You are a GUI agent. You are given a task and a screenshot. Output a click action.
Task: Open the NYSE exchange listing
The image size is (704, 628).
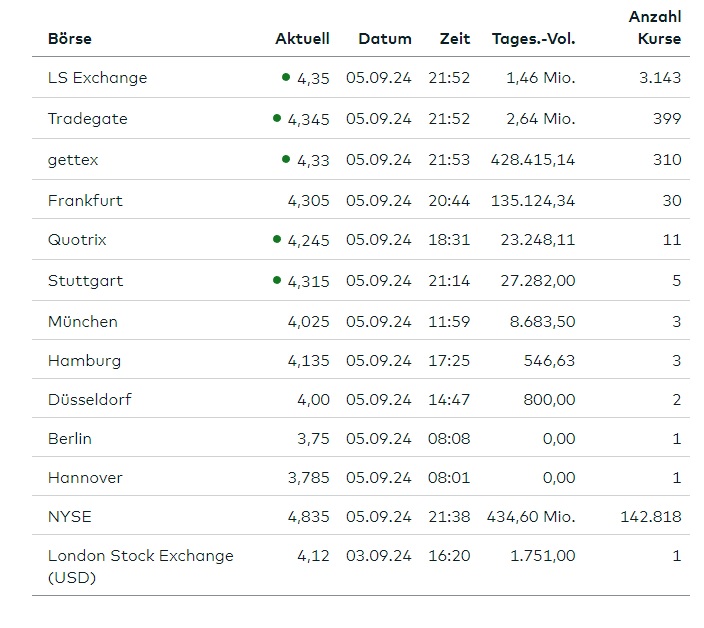coord(69,516)
